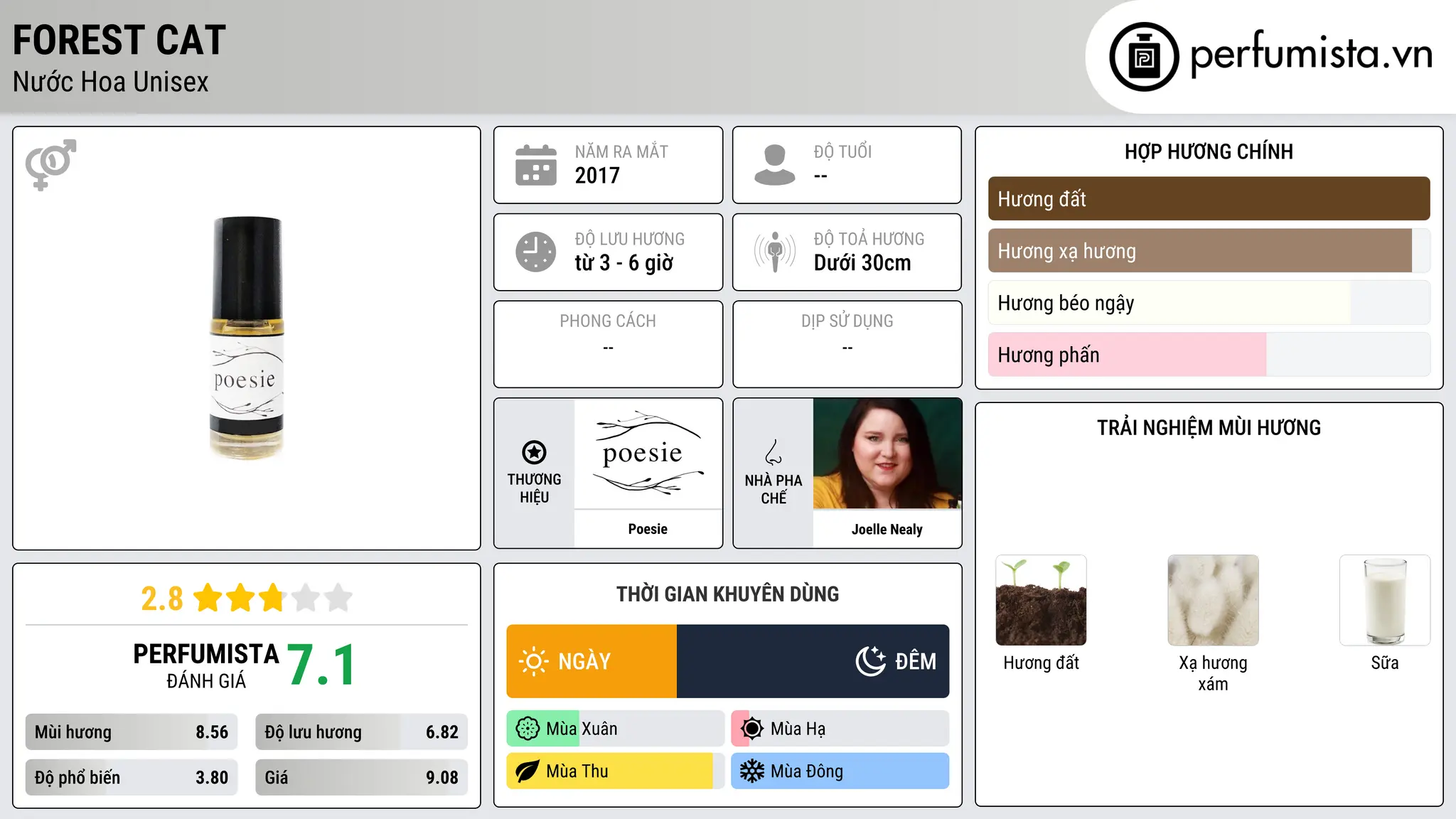Click the Mùa Hạ season bar

point(840,729)
